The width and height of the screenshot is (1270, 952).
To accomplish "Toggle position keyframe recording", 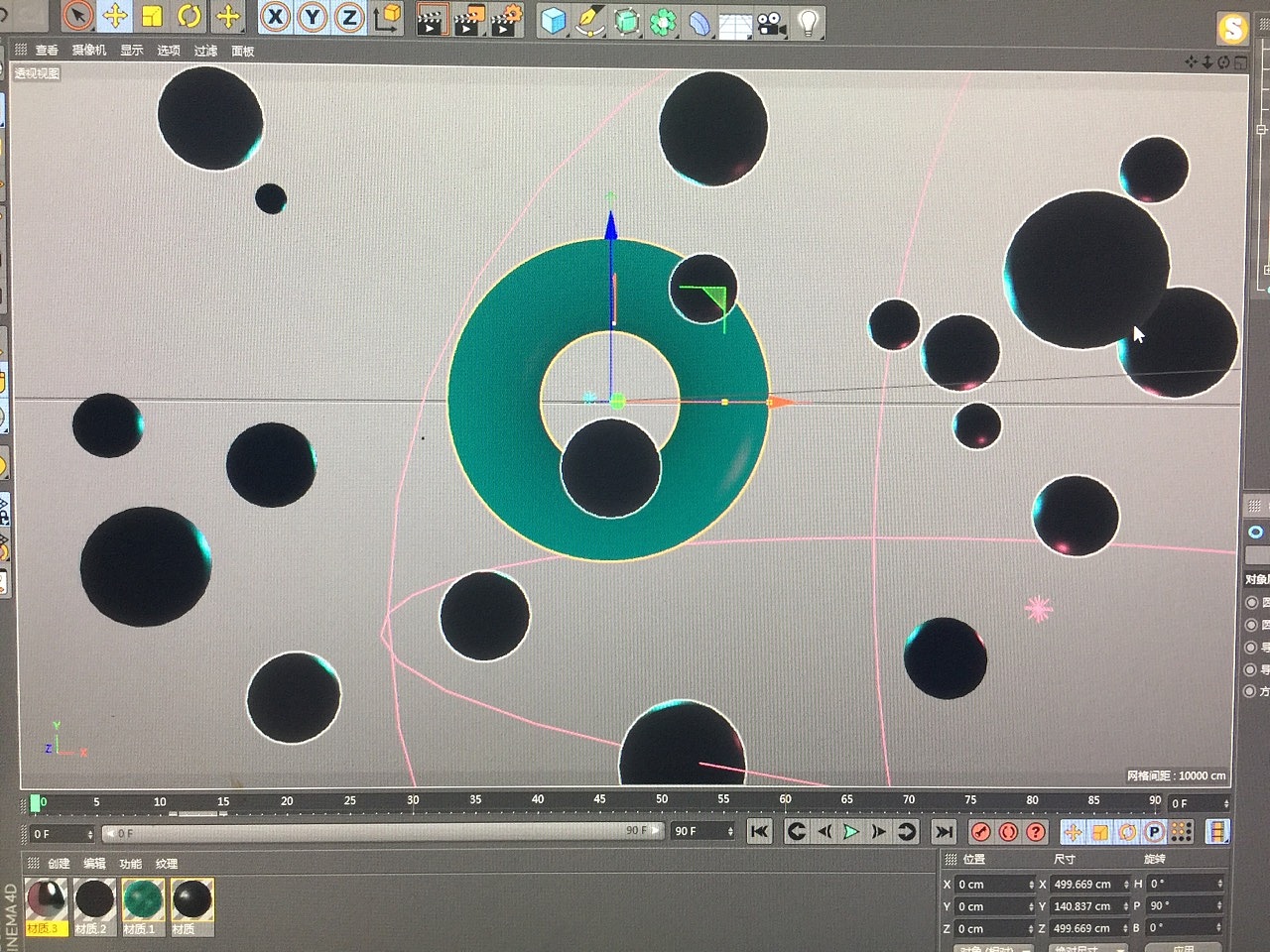I will pos(1073,831).
